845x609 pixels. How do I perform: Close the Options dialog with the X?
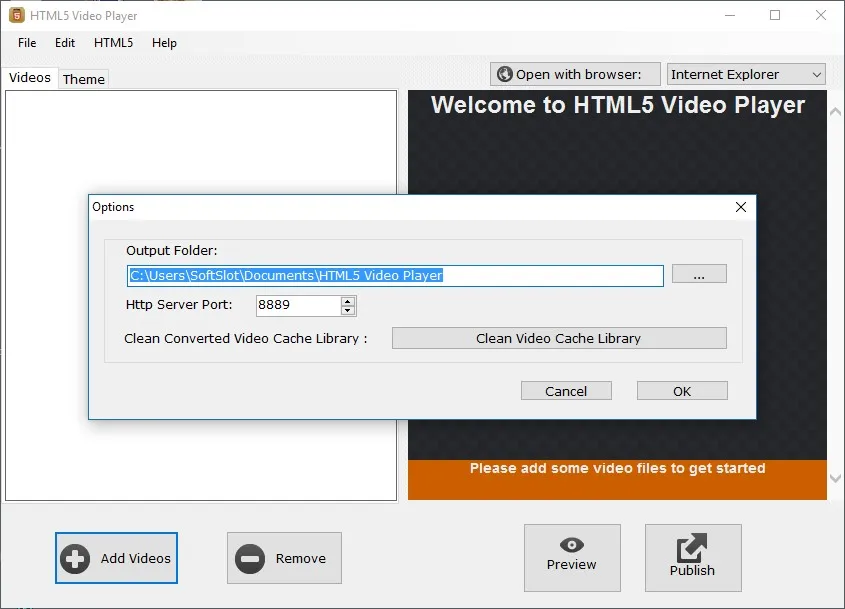741,207
